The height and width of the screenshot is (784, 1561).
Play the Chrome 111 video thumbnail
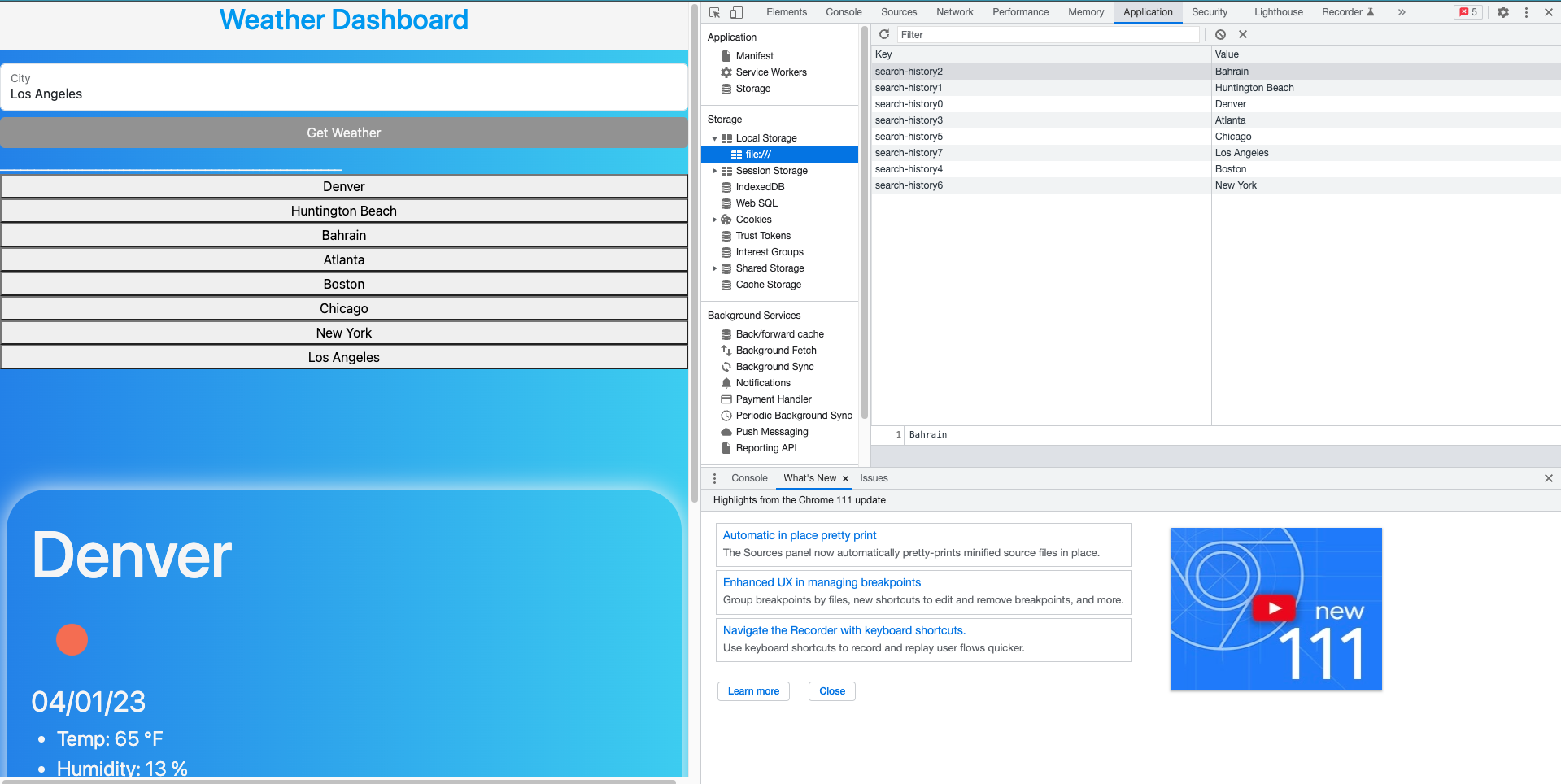point(1275,608)
